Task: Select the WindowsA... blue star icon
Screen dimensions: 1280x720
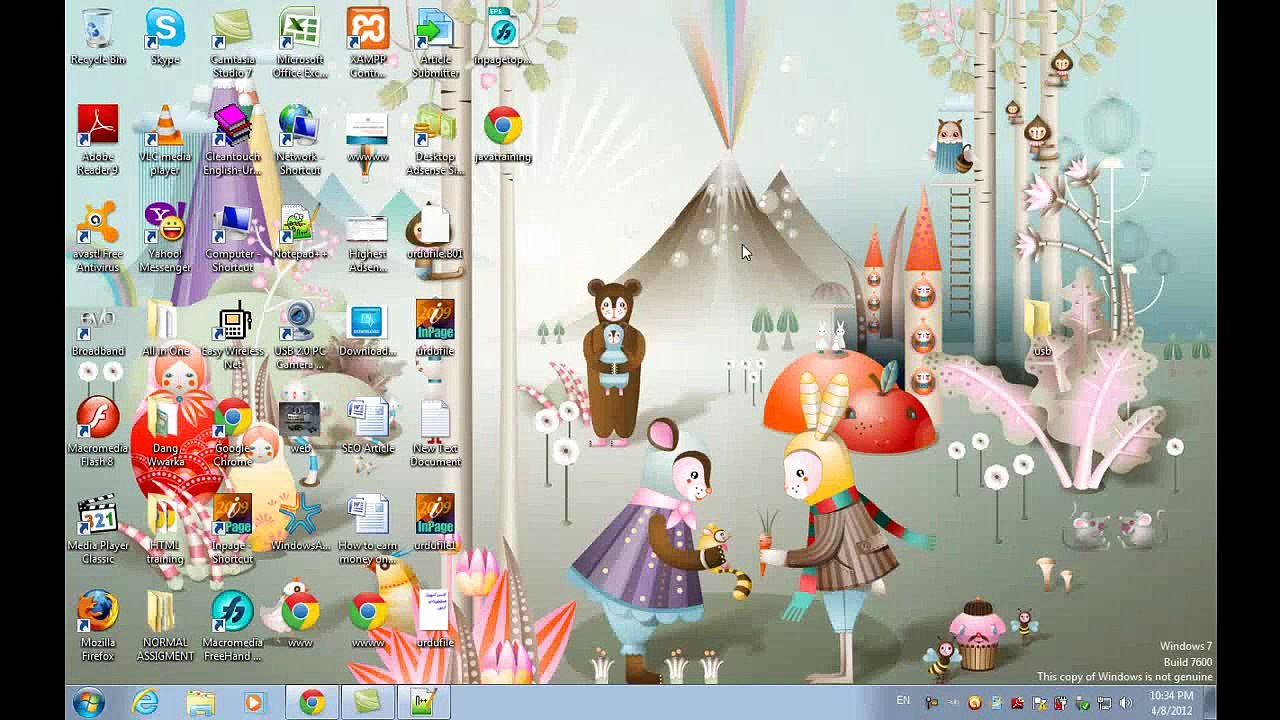Action: click(x=299, y=522)
